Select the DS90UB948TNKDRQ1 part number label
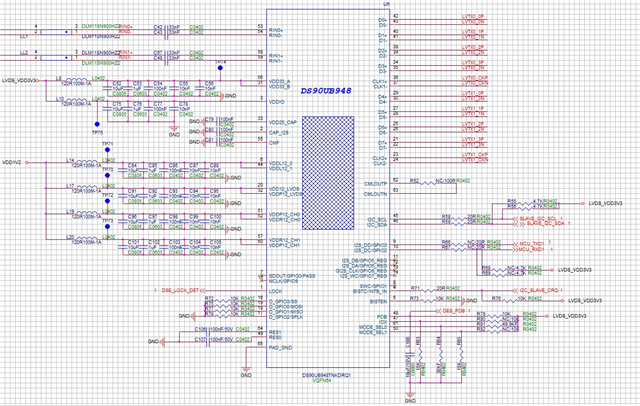This screenshot has height=406, width=640. [x=327, y=375]
